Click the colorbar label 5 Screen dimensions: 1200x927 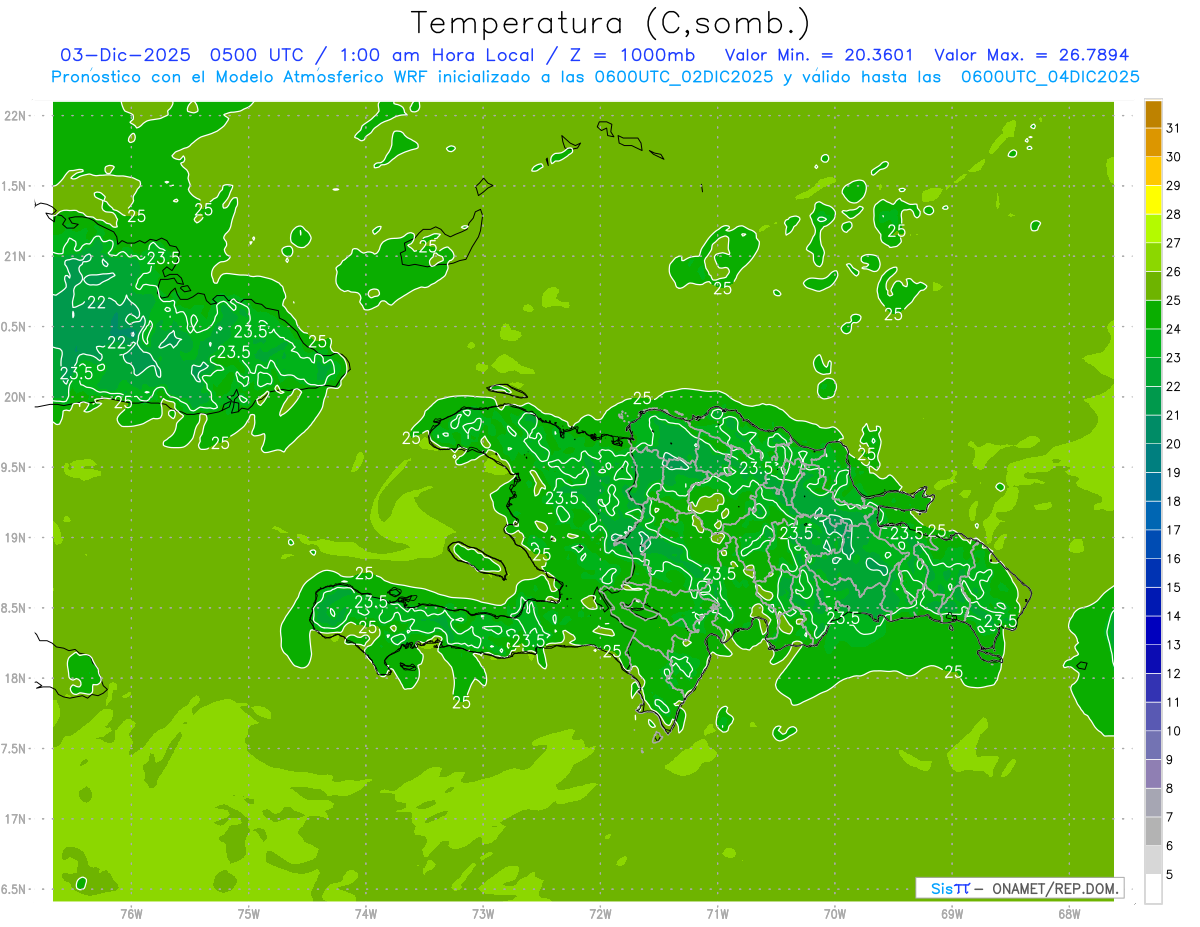(1170, 874)
